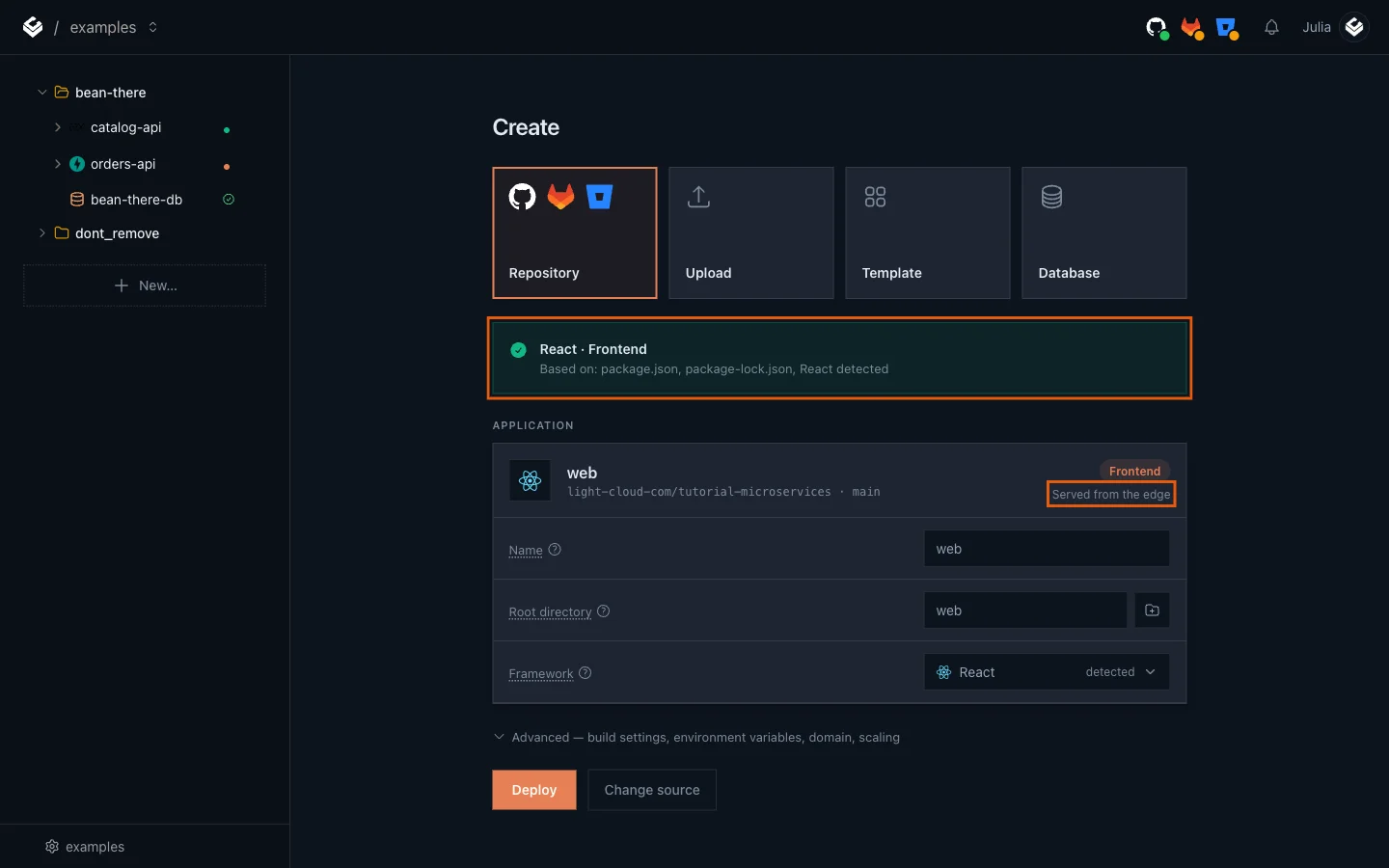Click the examples label at the sidebar bottom

(95, 847)
